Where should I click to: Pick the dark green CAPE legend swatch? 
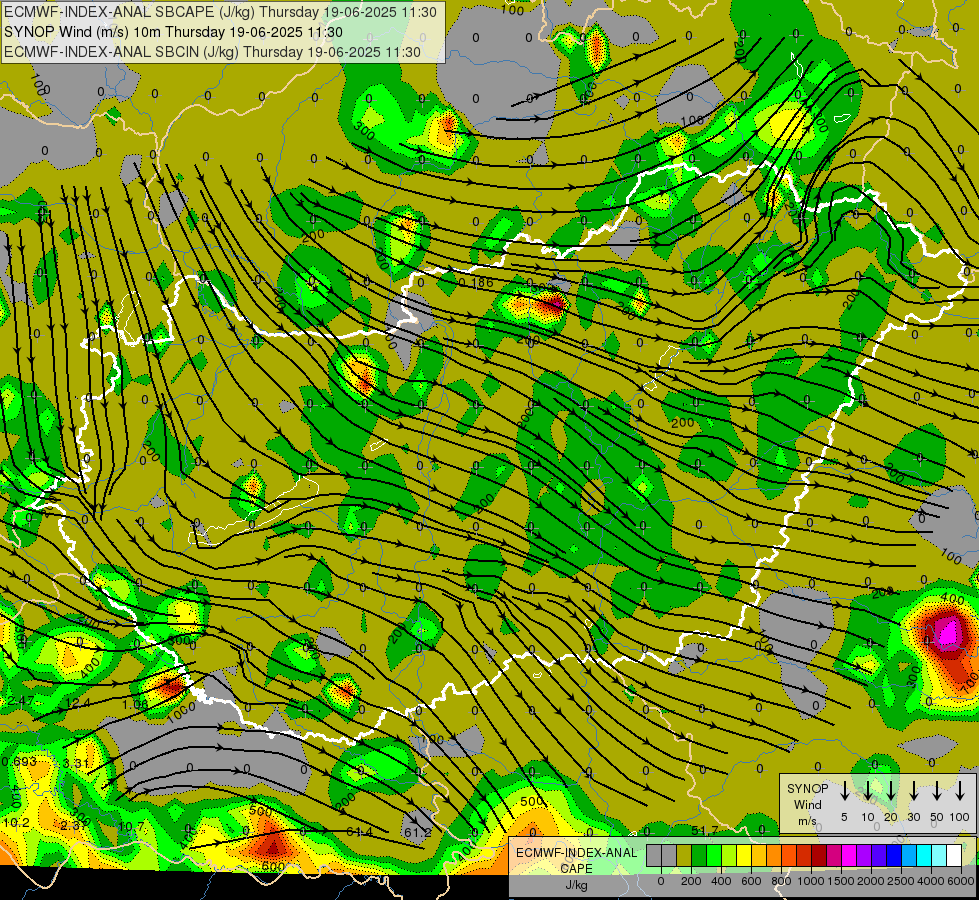click(699, 855)
